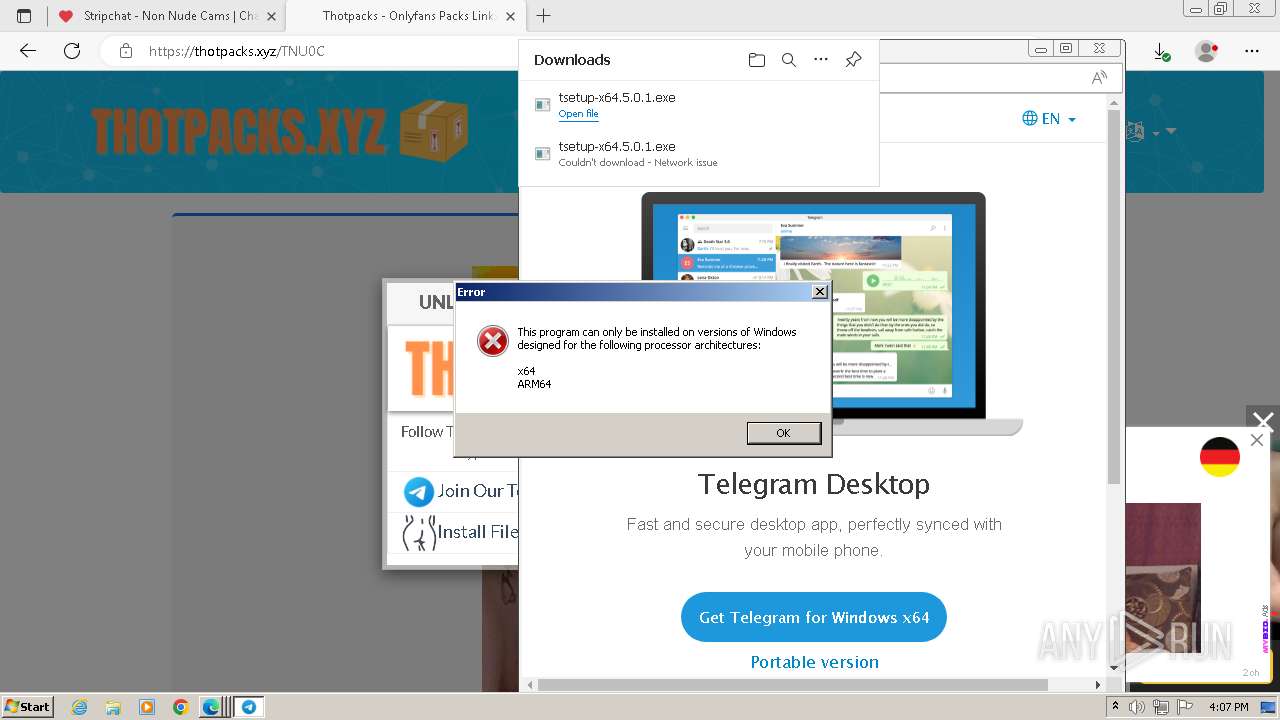The width and height of the screenshot is (1280, 720).
Task: Select the Telegram setup taskbar item
Action: (x=249, y=707)
